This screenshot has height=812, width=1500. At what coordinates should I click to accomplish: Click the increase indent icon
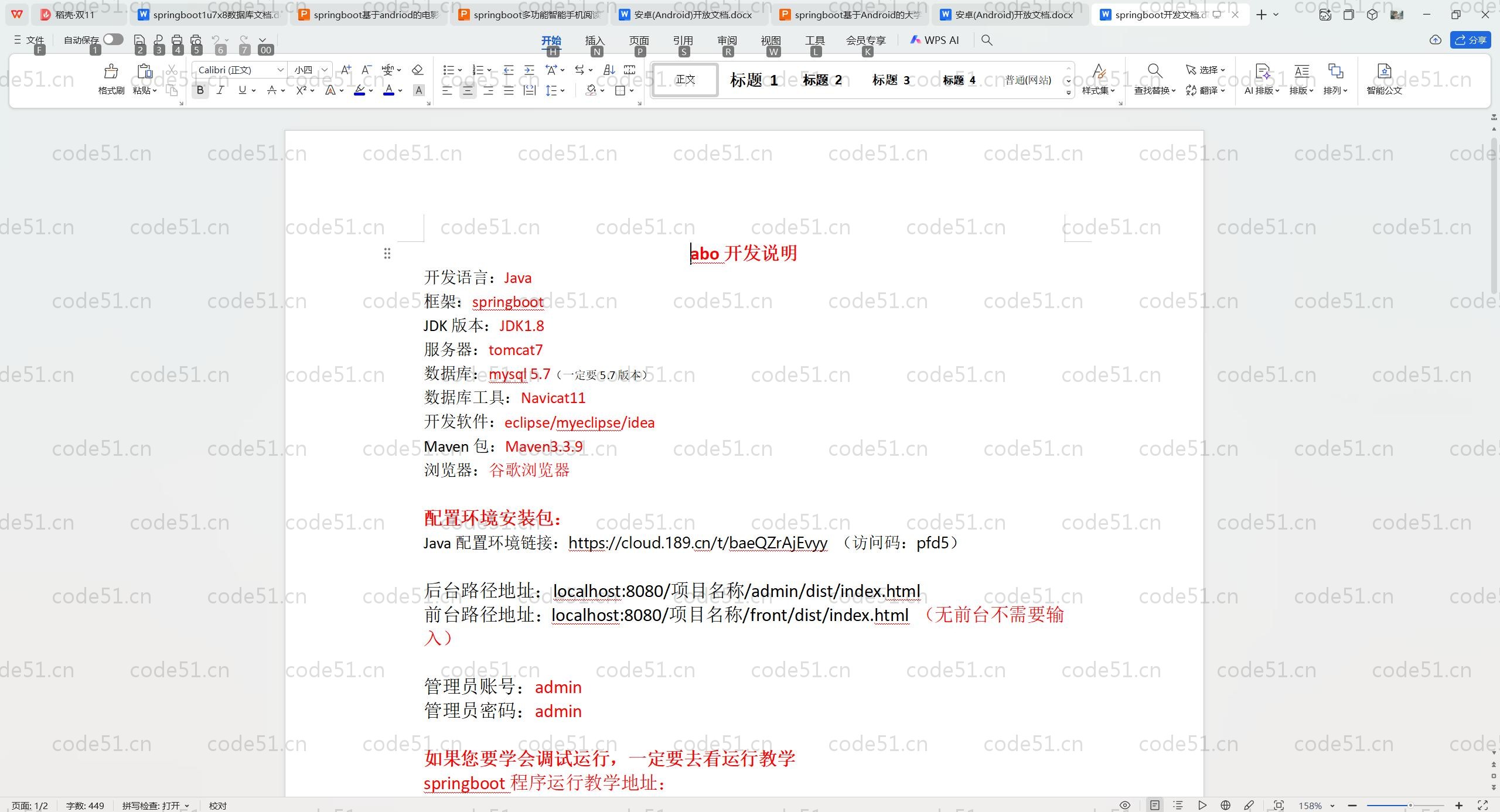(x=529, y=70)
